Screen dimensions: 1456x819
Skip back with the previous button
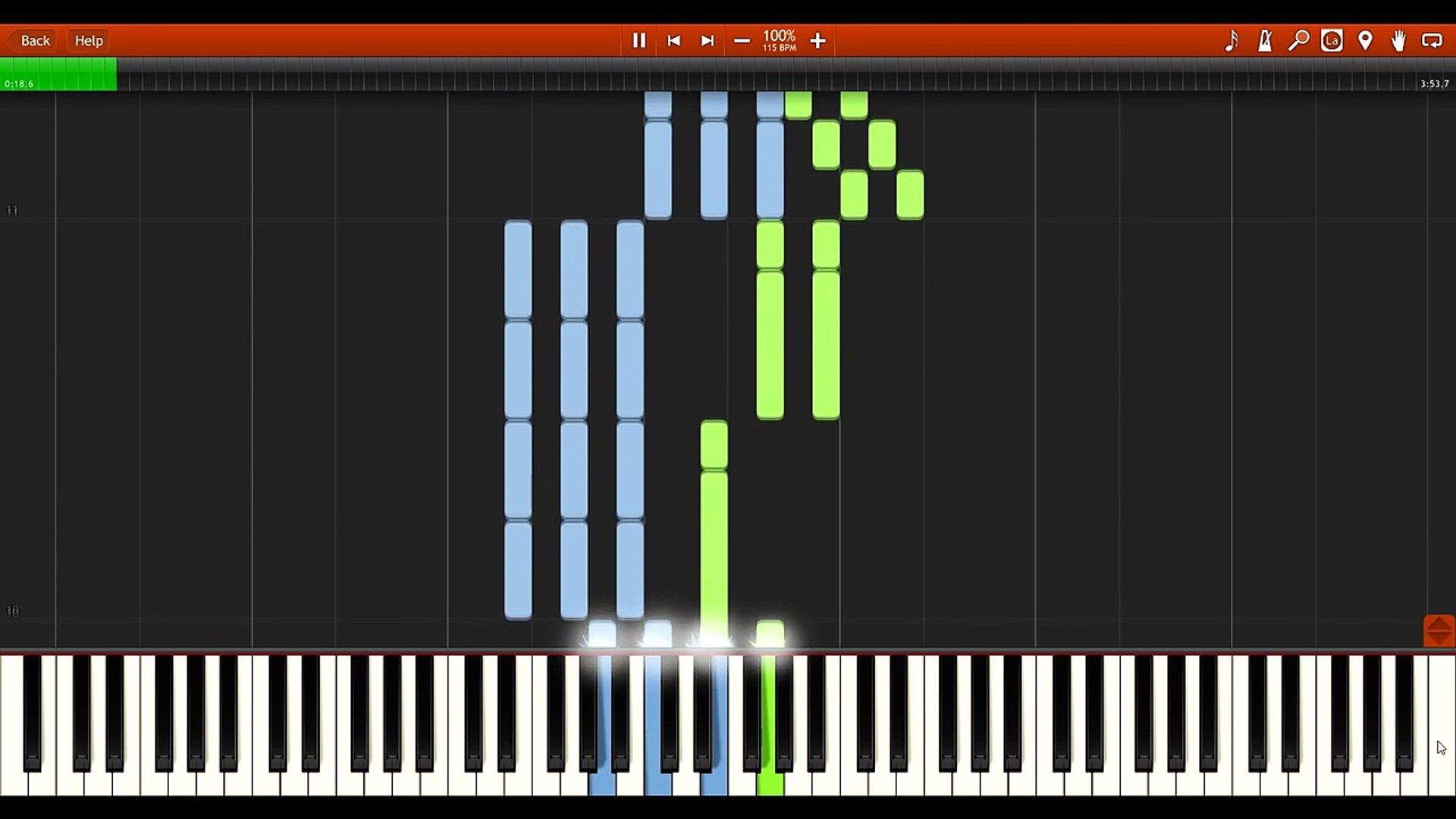pyautogui.click(x=673, y=41)
